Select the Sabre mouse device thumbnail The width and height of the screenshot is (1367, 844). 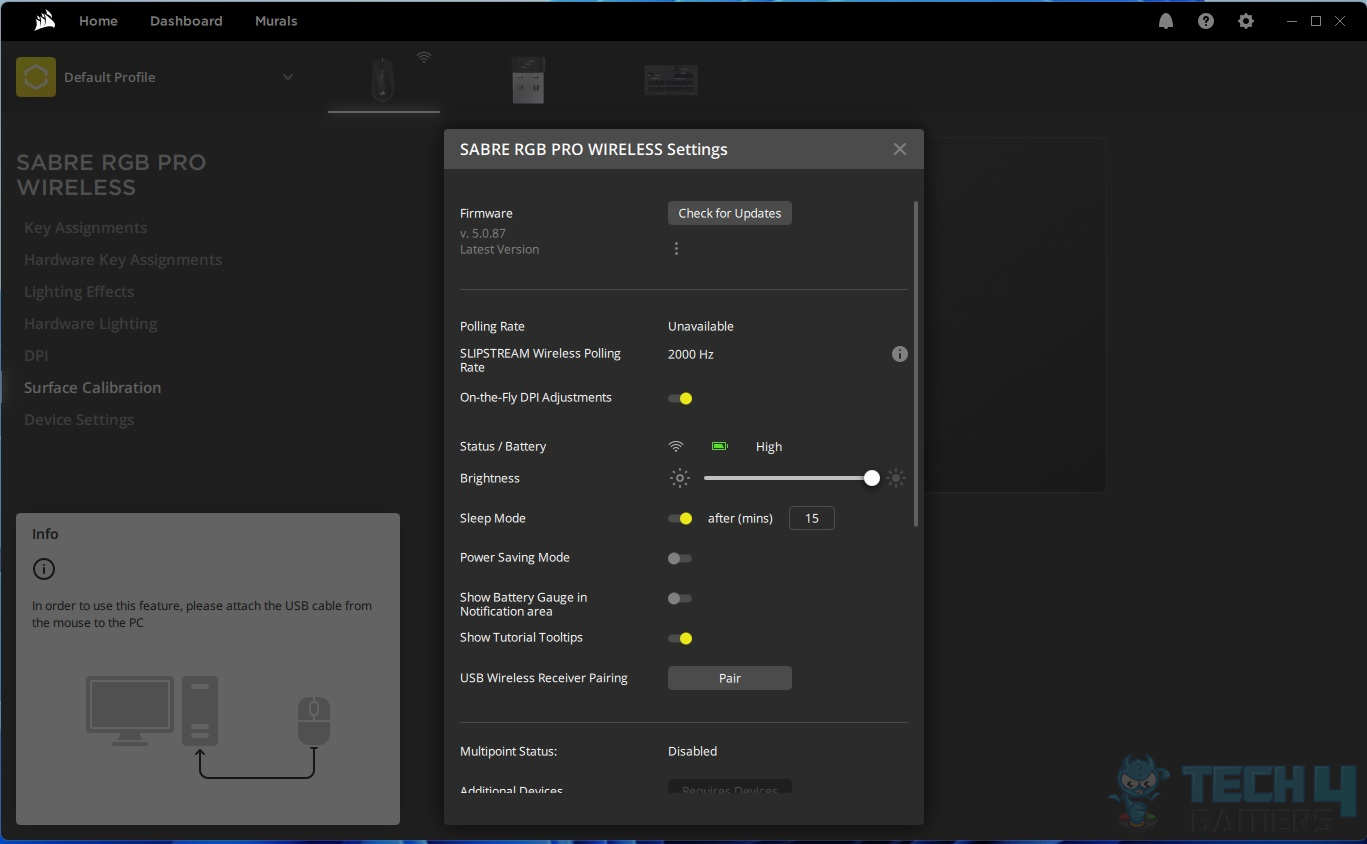383,79
